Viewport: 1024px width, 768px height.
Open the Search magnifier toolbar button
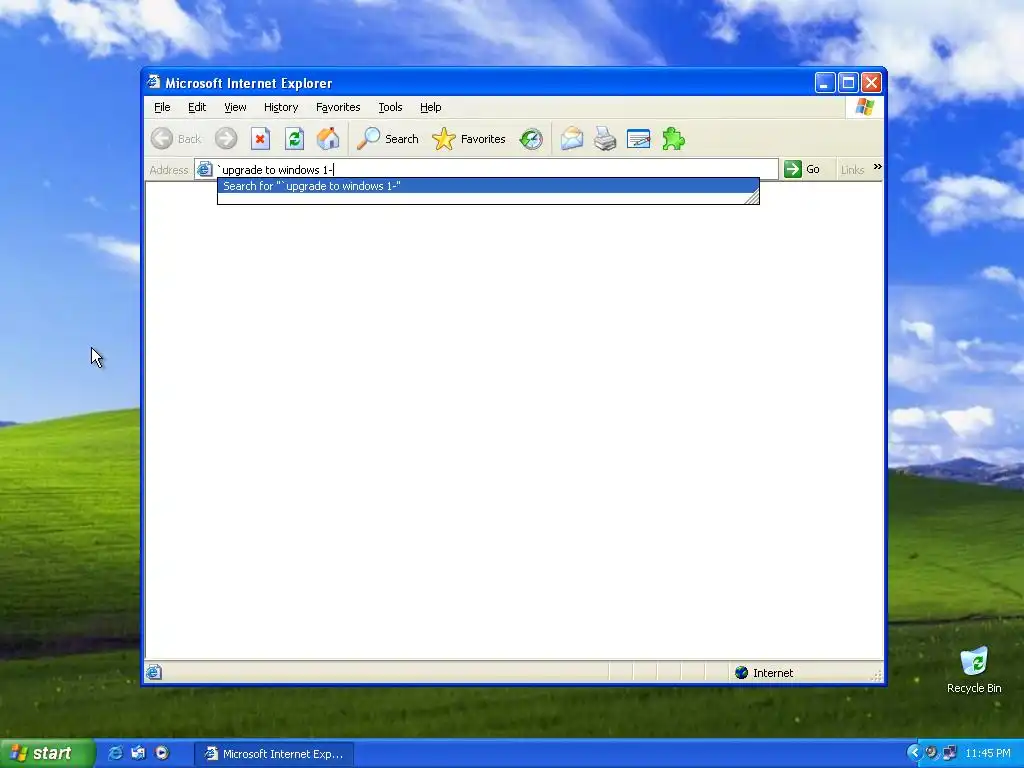coord(388,138)
